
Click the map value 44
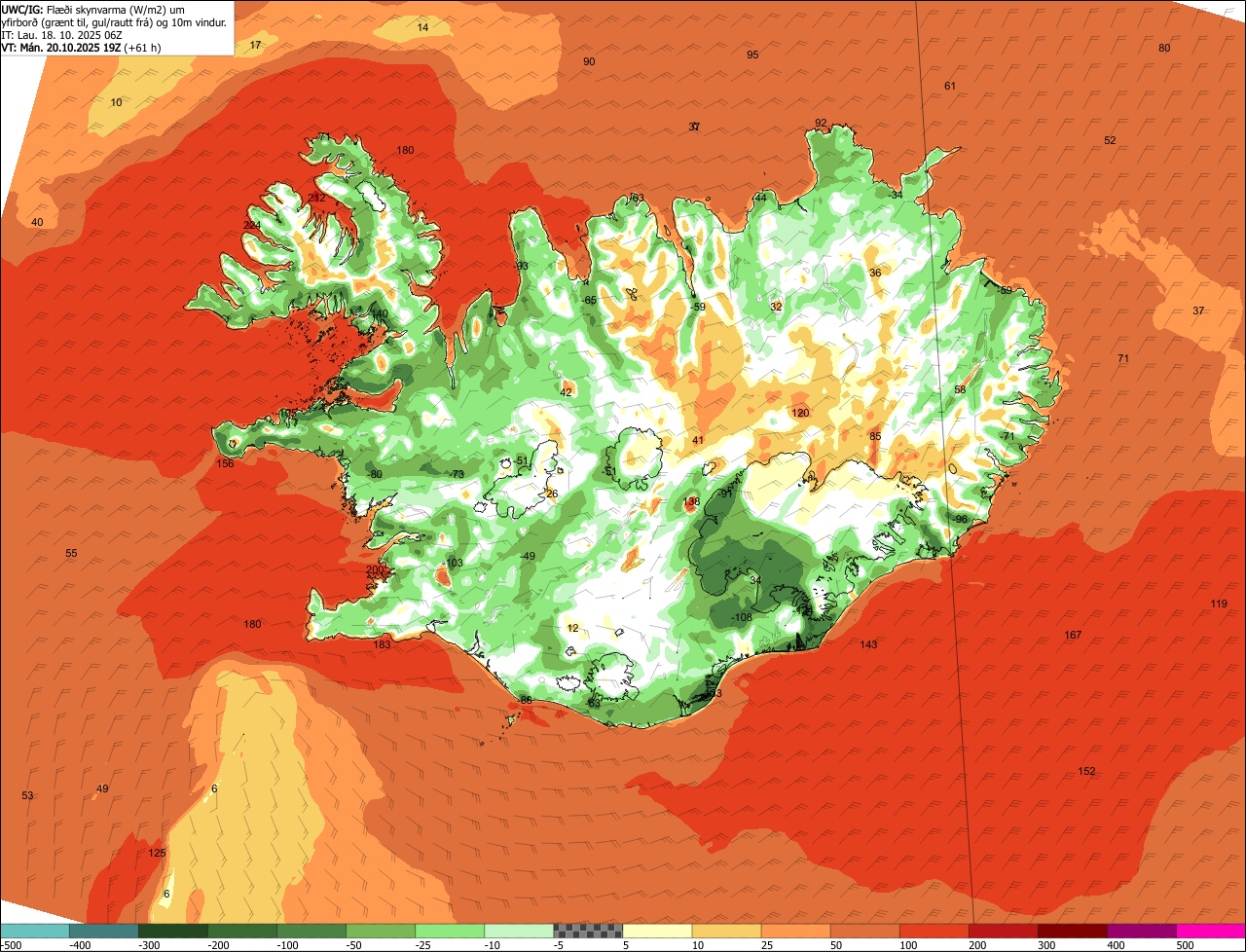click(x=760, y=198)
